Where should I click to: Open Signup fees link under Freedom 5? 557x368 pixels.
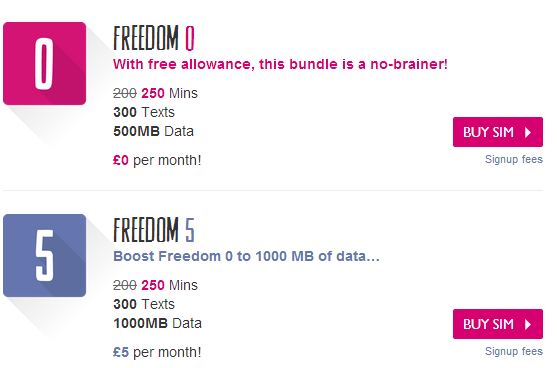coord(514,351)
